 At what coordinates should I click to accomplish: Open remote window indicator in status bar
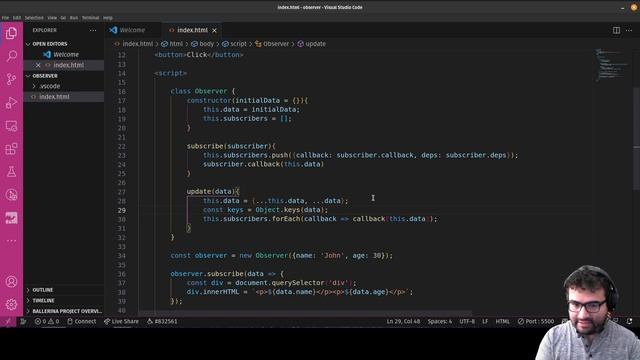point(8,322)
